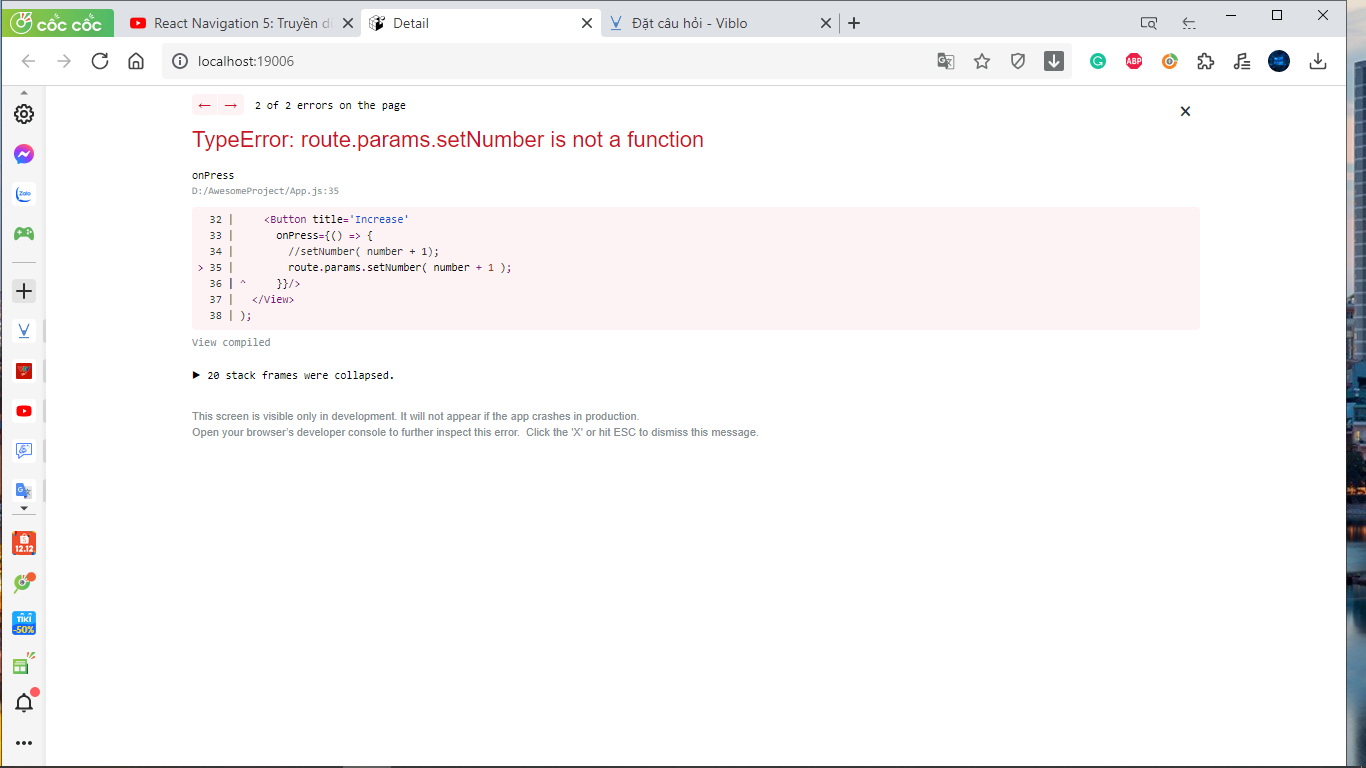
Task: Add a new sidebar shortcut
Action: pyautogui.click(x=24, y=291)
